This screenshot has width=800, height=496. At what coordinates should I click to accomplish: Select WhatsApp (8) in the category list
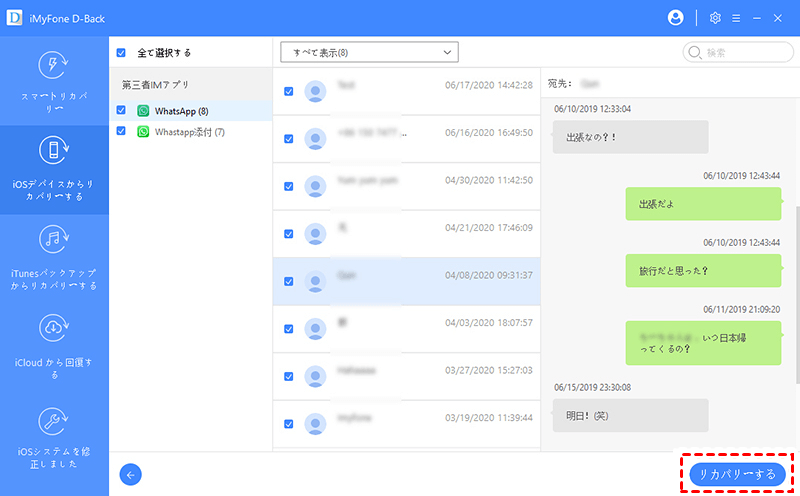[x=181, y=110]
